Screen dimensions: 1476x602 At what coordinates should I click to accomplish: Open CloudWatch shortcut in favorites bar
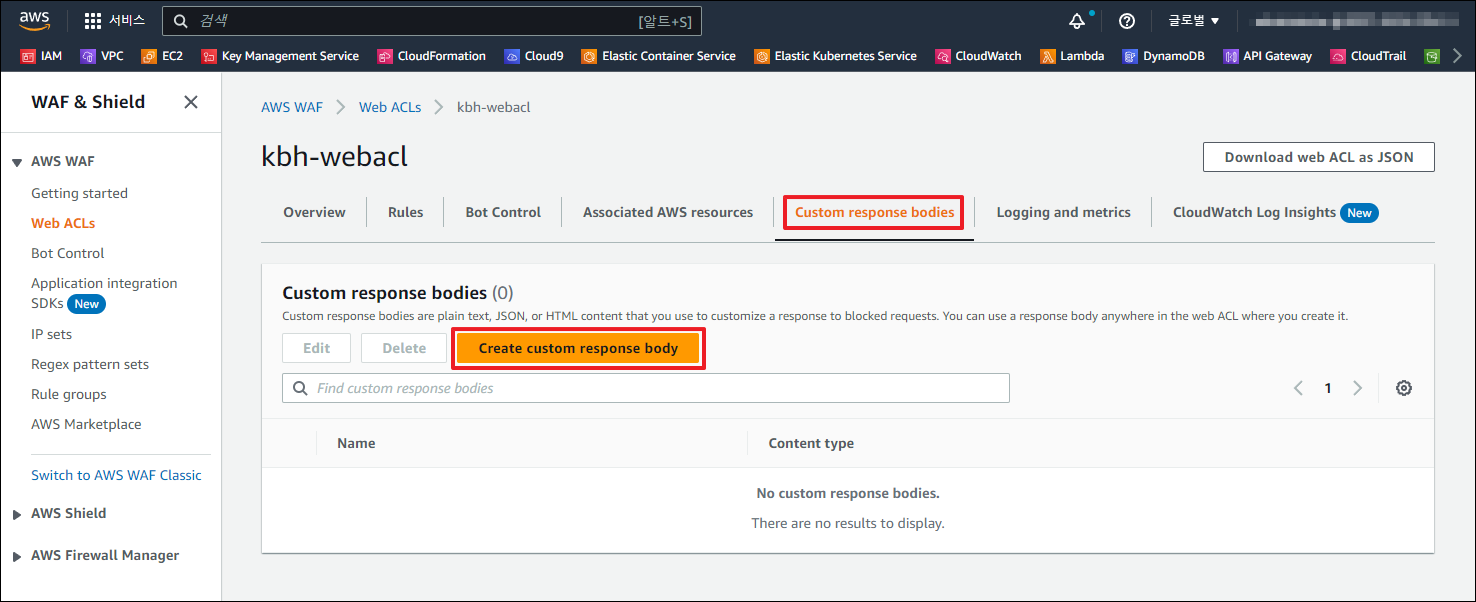[x=979, y=56]
